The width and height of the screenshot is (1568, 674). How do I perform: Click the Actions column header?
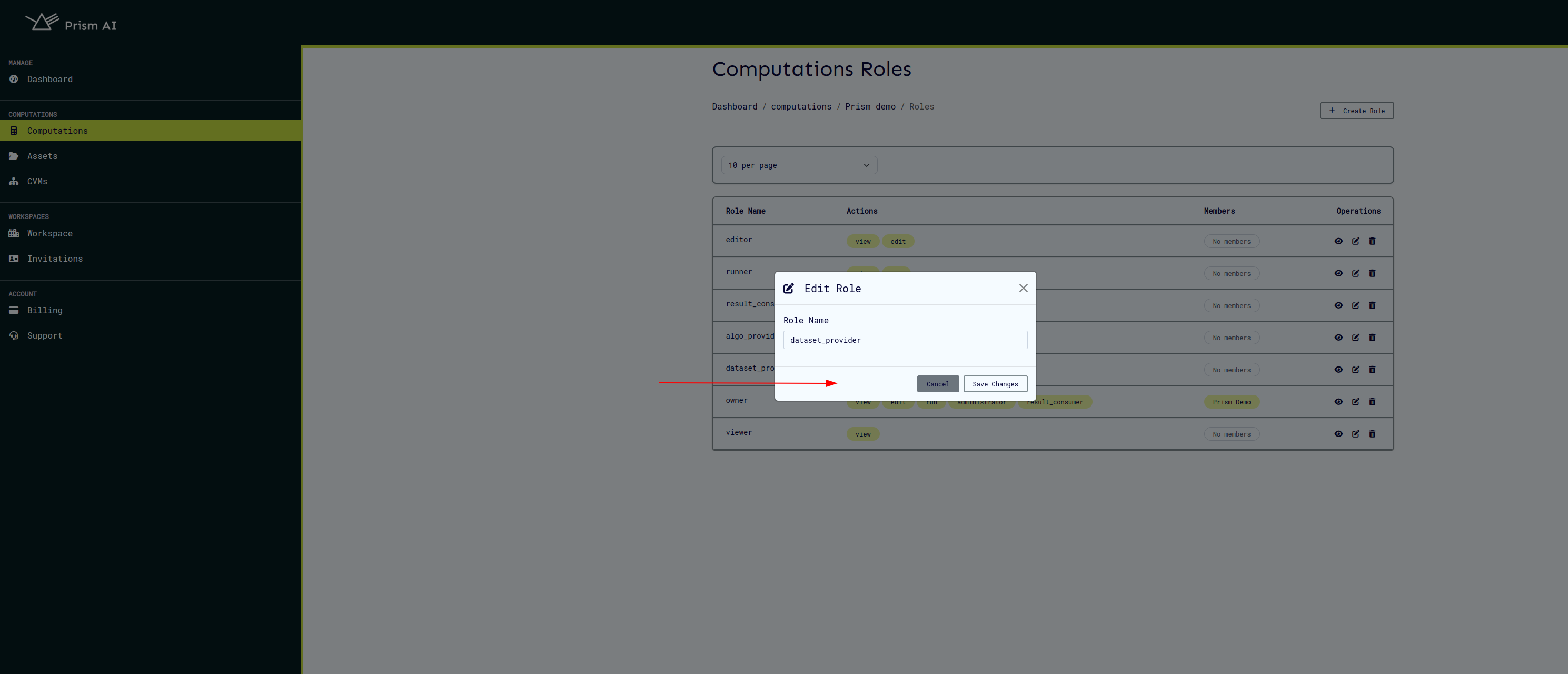(x=862, y=211)
